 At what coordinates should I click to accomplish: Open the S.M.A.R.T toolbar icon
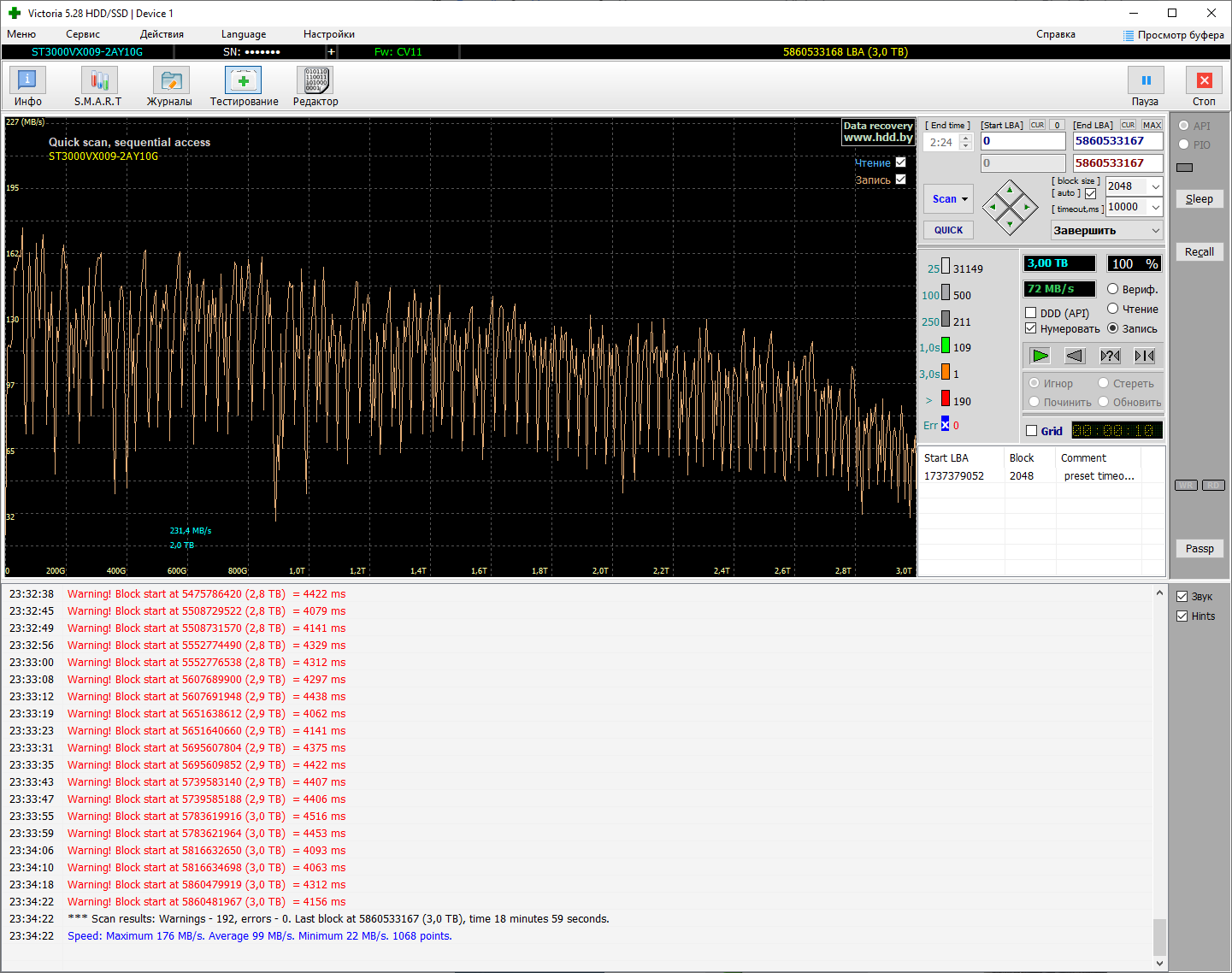click(x=98, y=81)
